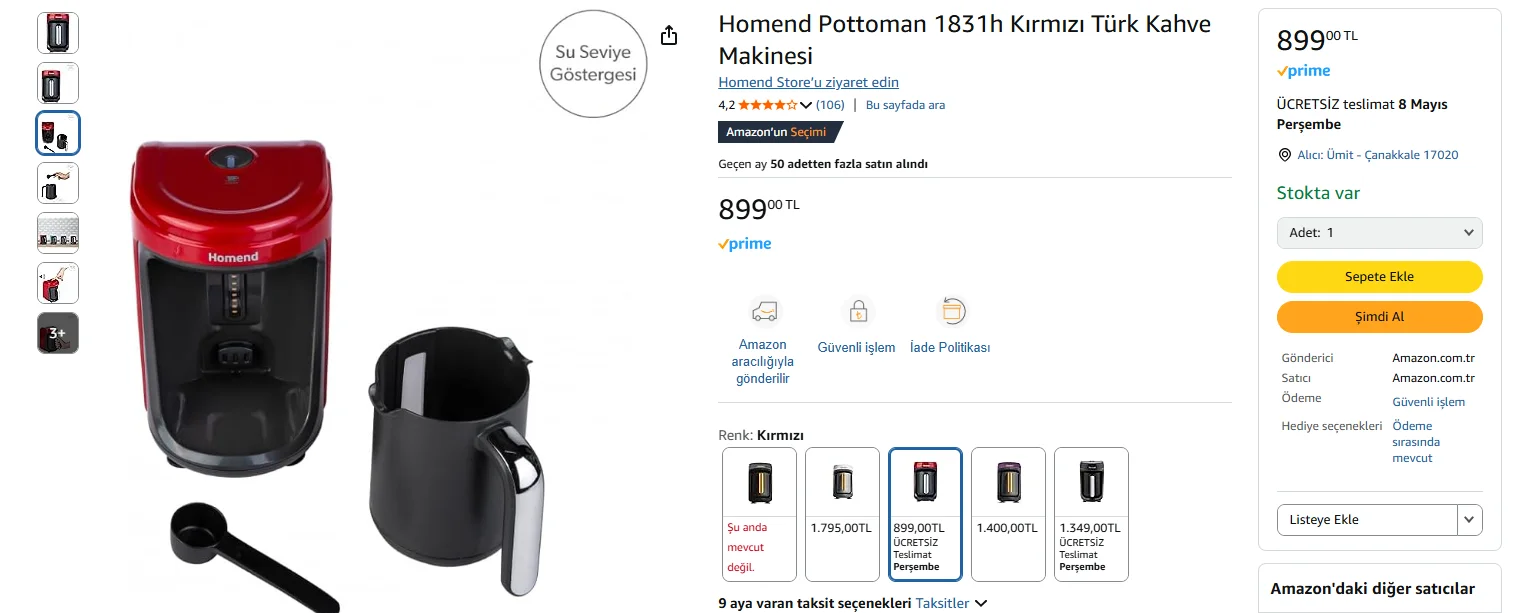Expand the Taksitler installment options
Image resolution: width=1517 pixels, height=613 pixels.
[951, 603]
